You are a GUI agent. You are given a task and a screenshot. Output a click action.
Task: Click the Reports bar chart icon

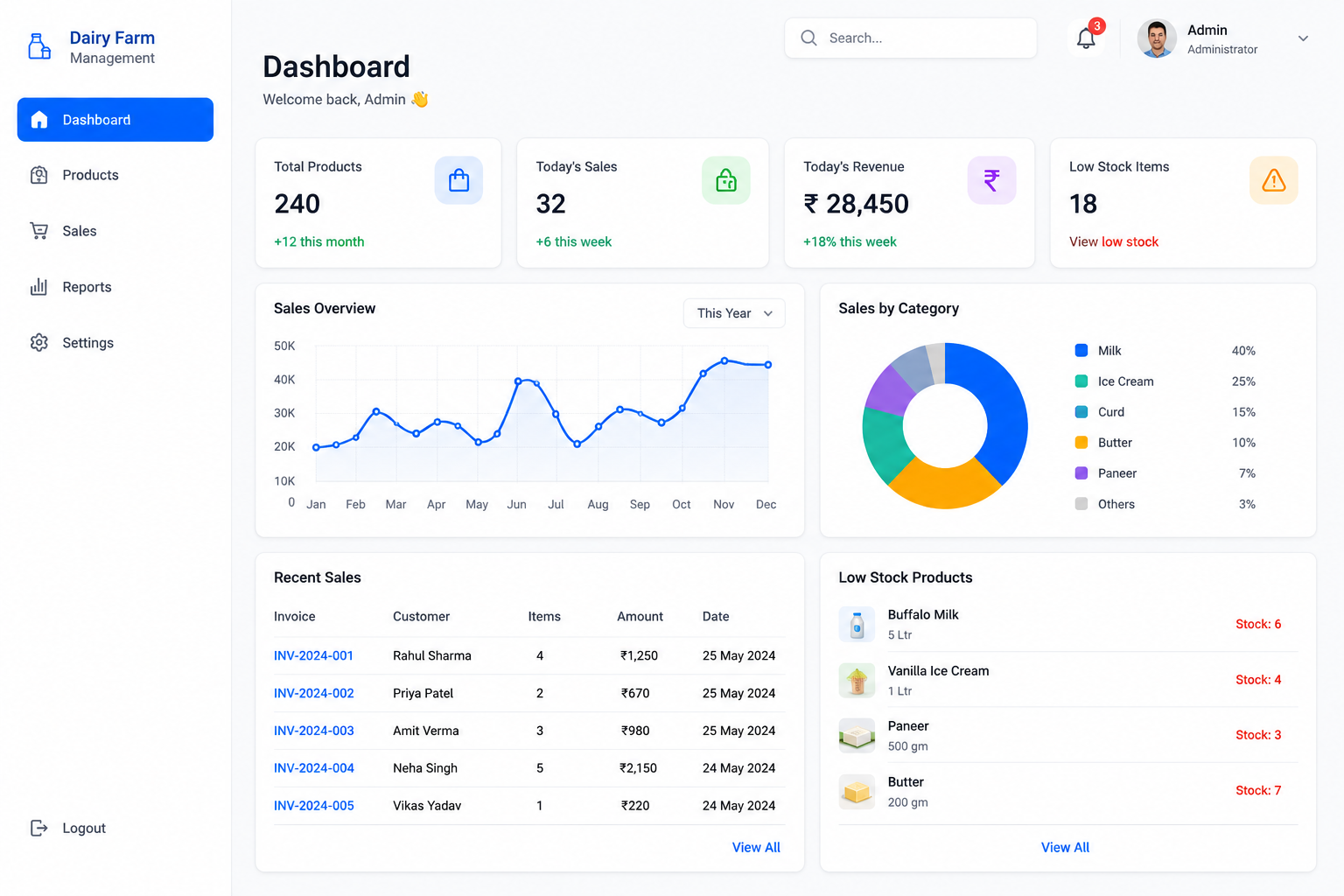click(x=39, y=287)
